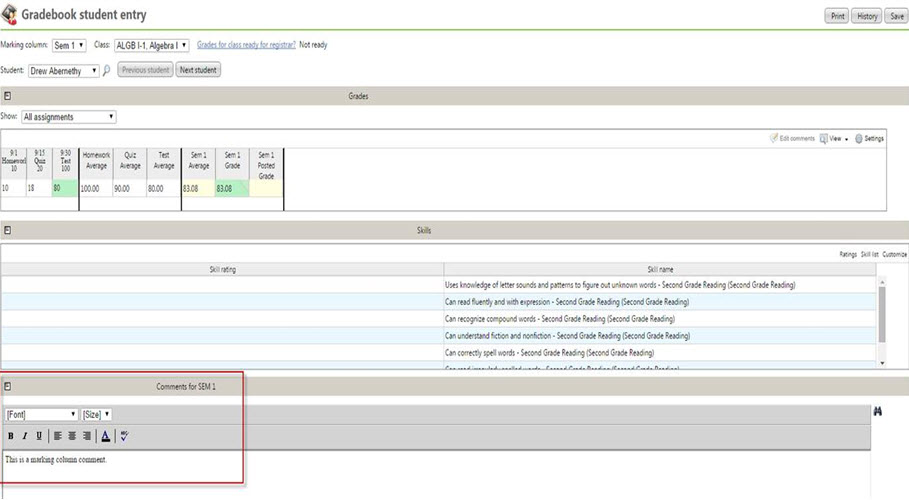The image size is (909, 500).
Task: Click the Homework Average value 100.00
Action: [96, 189]
